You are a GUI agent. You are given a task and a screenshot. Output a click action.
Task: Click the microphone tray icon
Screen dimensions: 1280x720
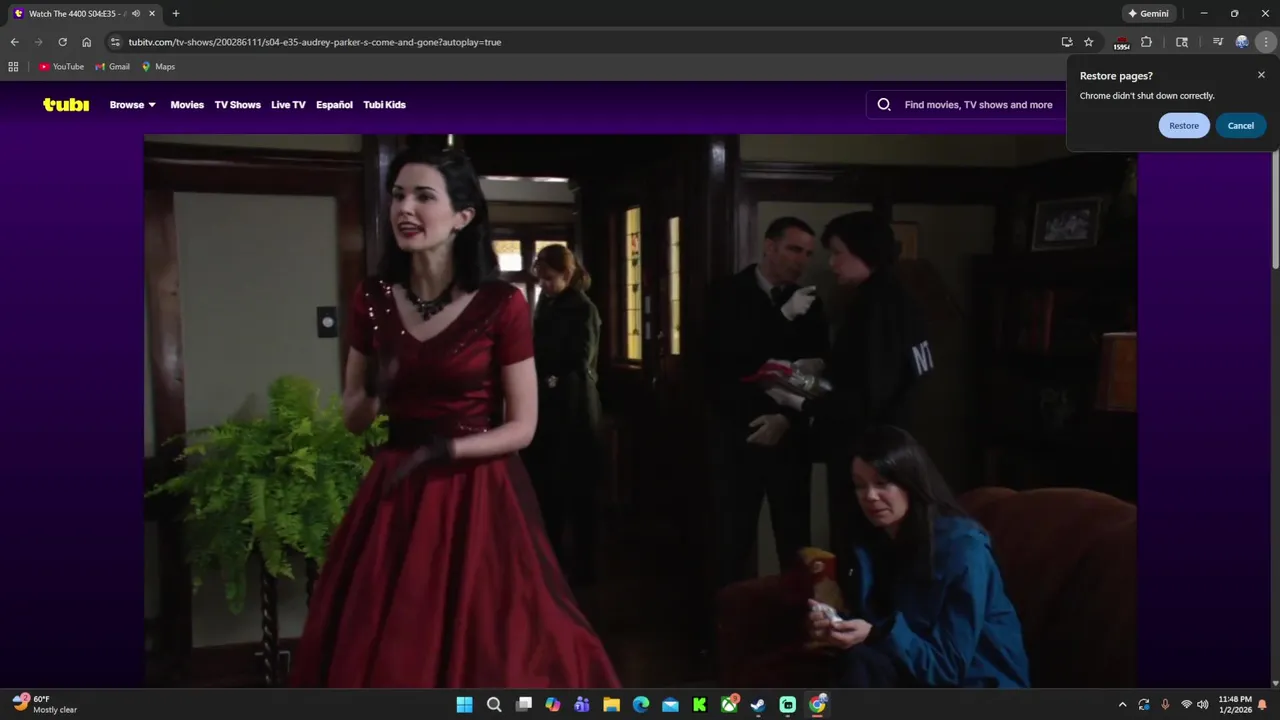pyautogui.click(x=1165, y=705)
